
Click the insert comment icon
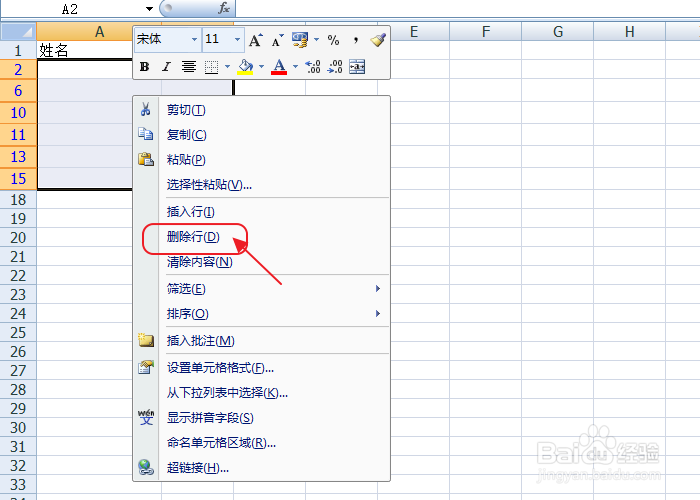(x=146, y=340)
